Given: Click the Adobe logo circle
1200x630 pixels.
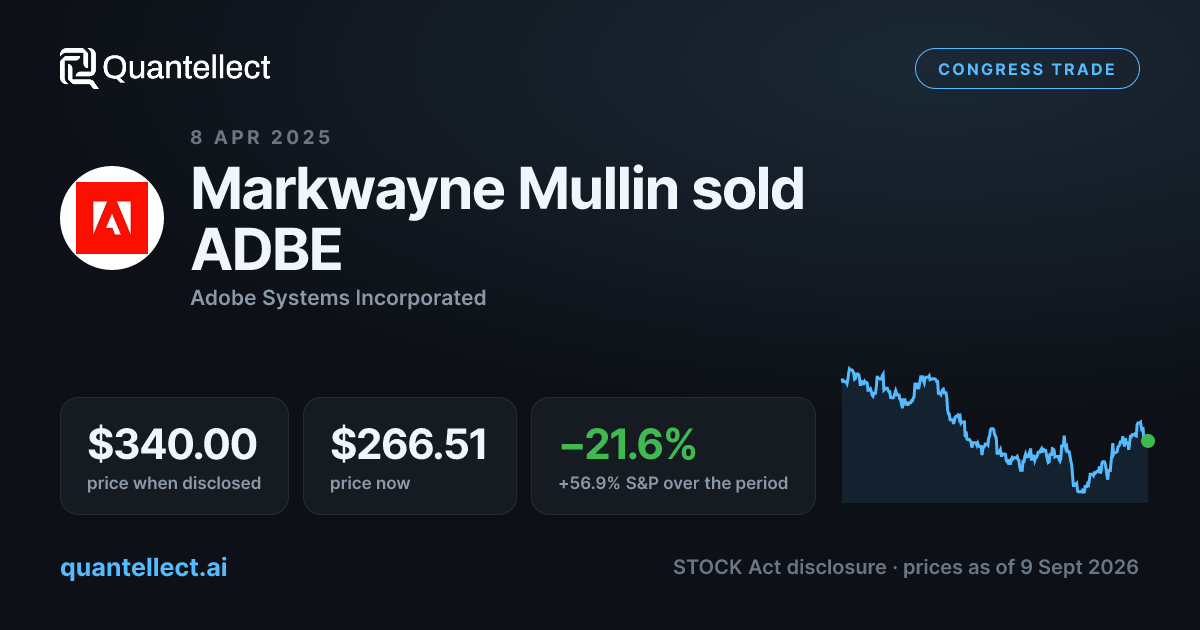Looking at the screenshot, I should (112, 218).
